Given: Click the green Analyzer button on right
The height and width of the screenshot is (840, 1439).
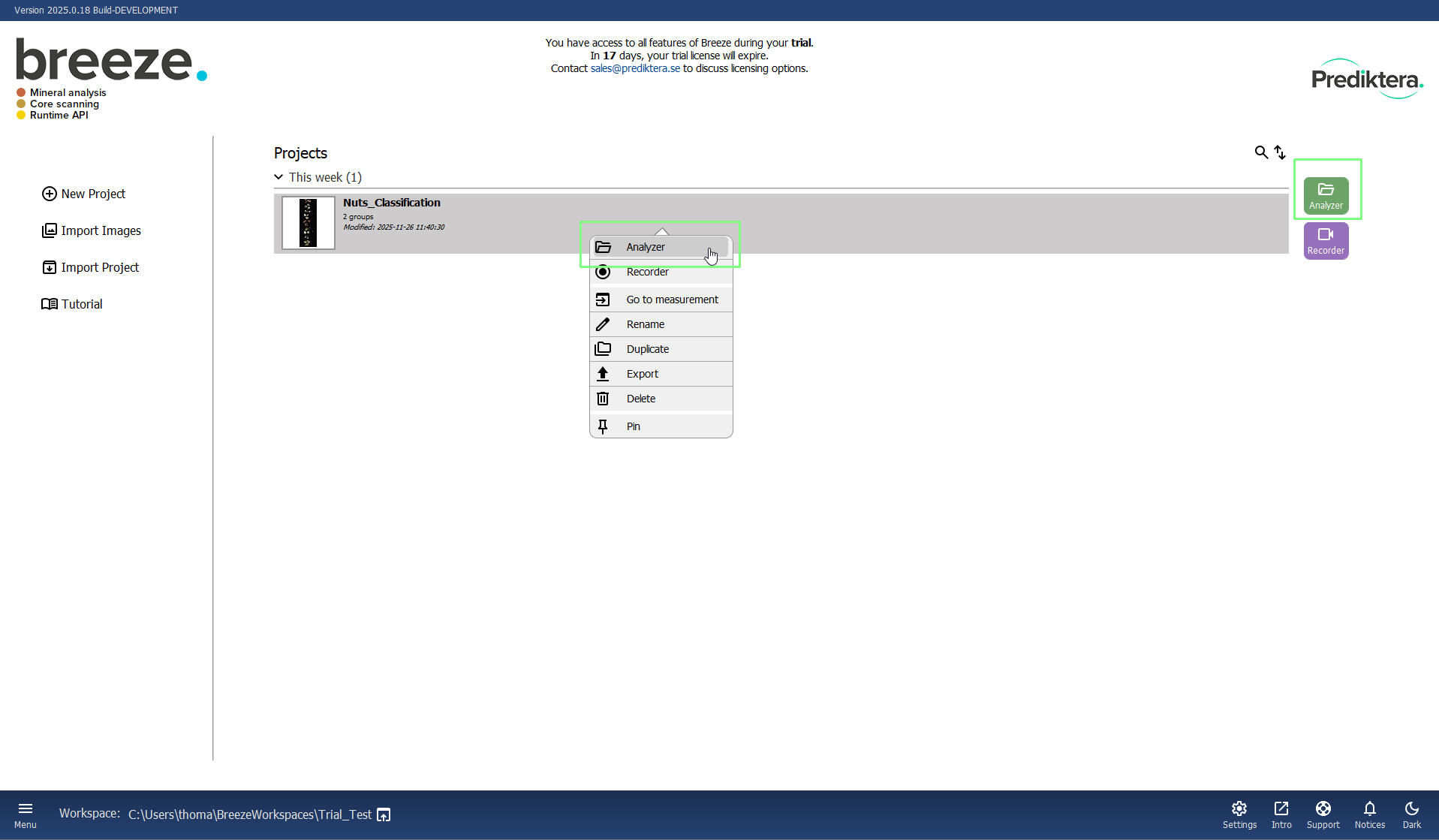Looking at the screenshot, I should 1326,195.
